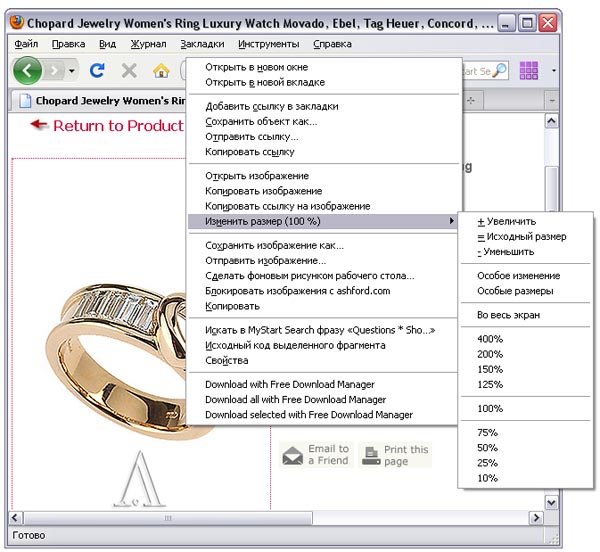Choose Отправить ссылку…
This screenshot has height=552, width=600.
pyautogui.click(x=324, y=137)
